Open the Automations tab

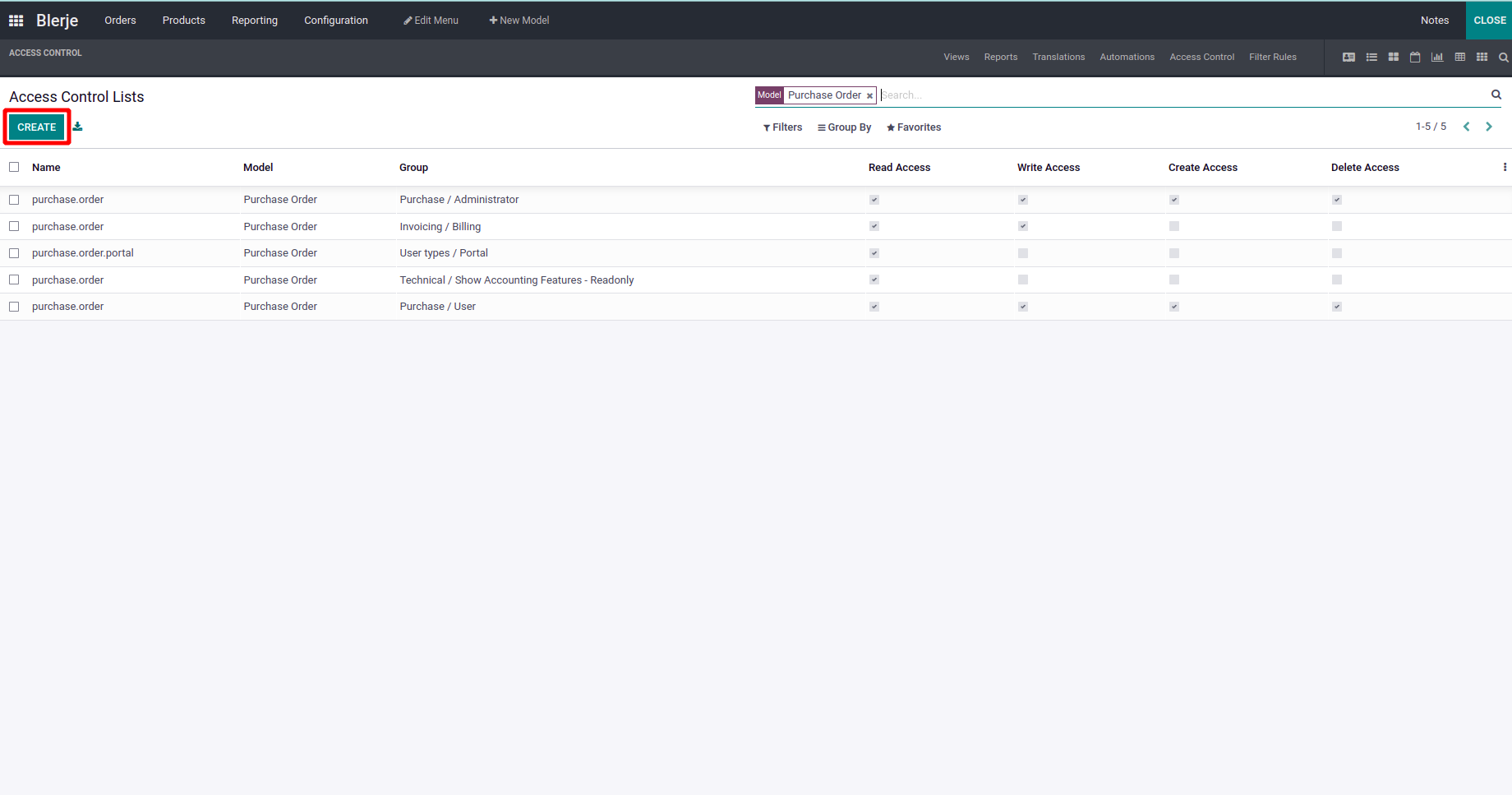(1127, 58)
